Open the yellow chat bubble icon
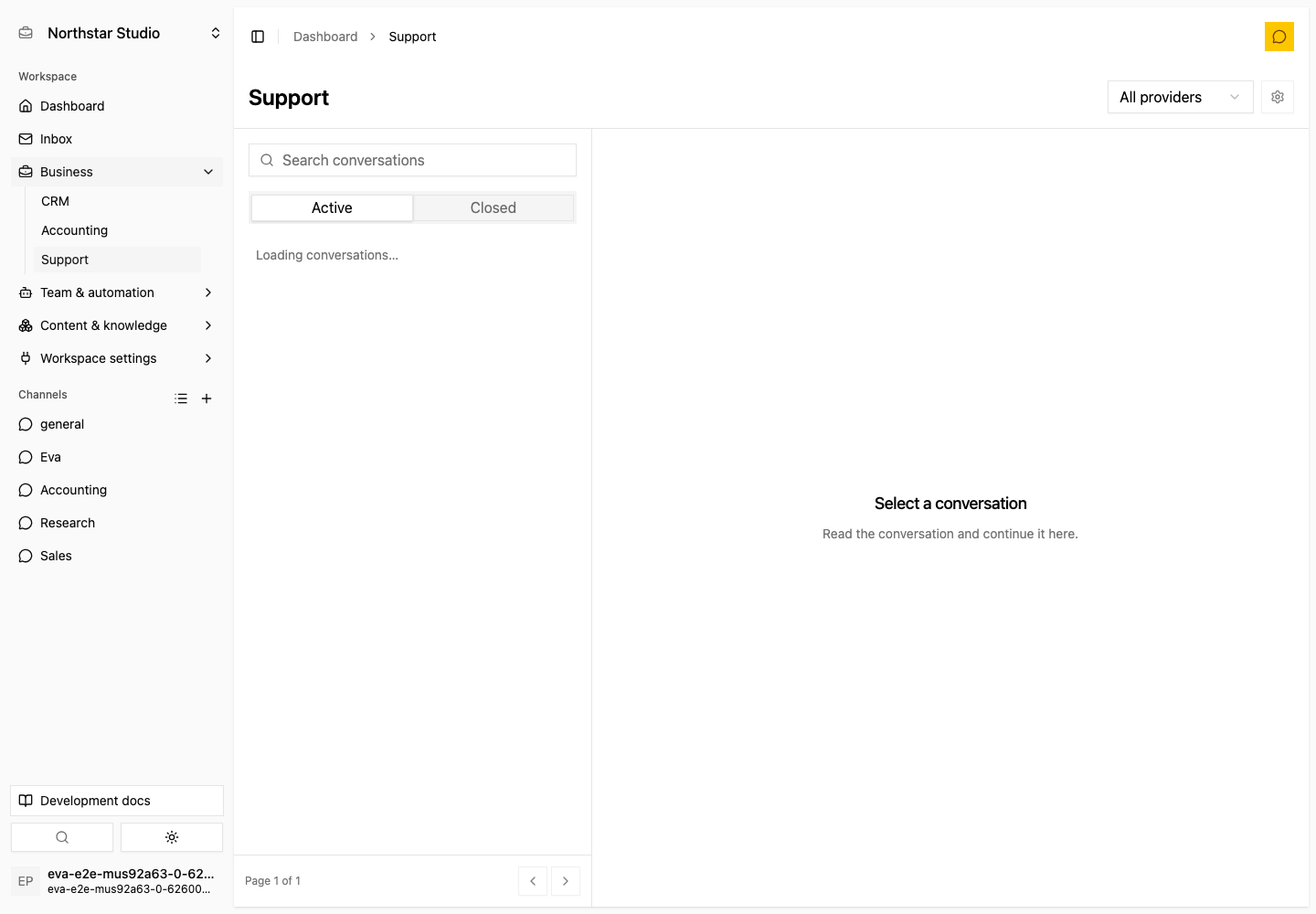 [x=1279, y=37]
